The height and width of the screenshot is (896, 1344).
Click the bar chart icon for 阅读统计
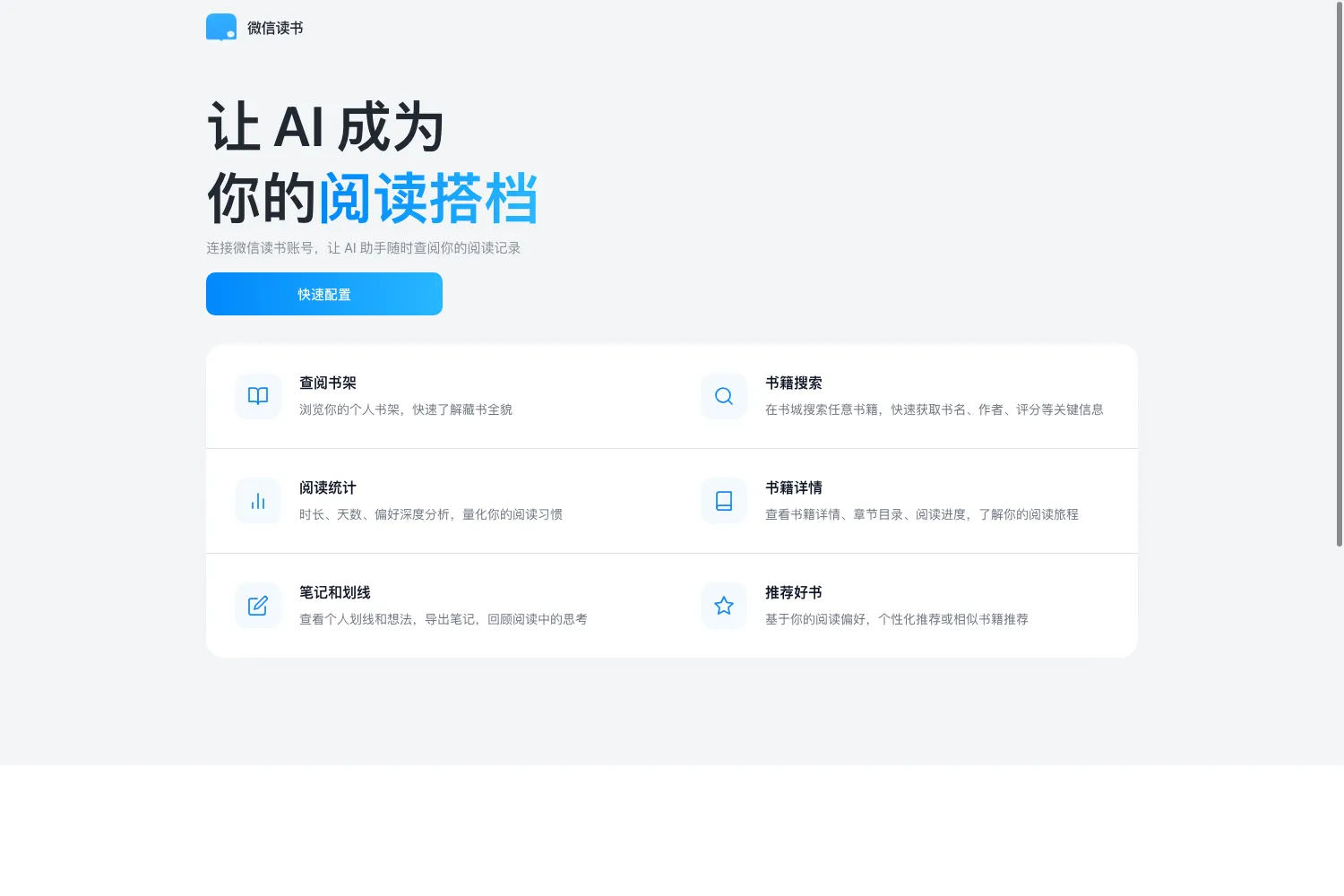[x=258, y=501]
